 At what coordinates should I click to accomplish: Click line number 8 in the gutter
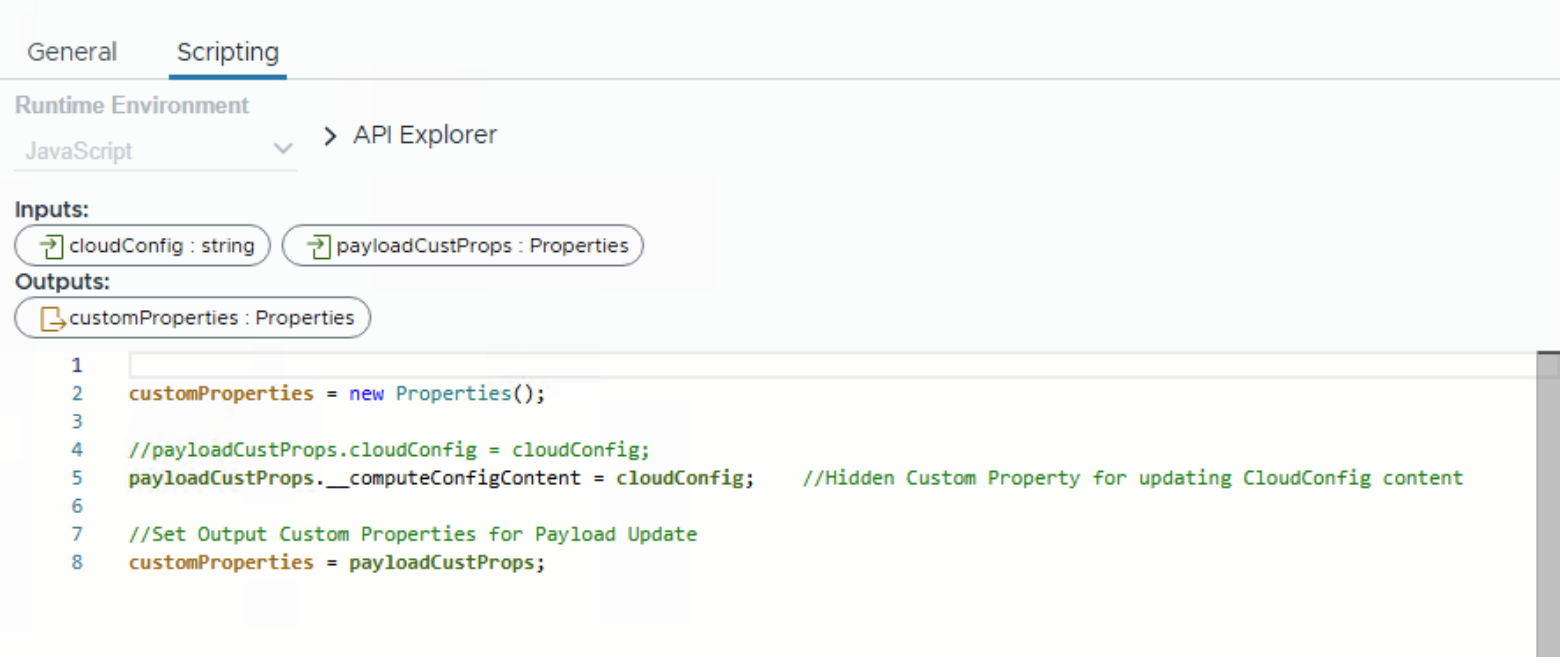77,563
